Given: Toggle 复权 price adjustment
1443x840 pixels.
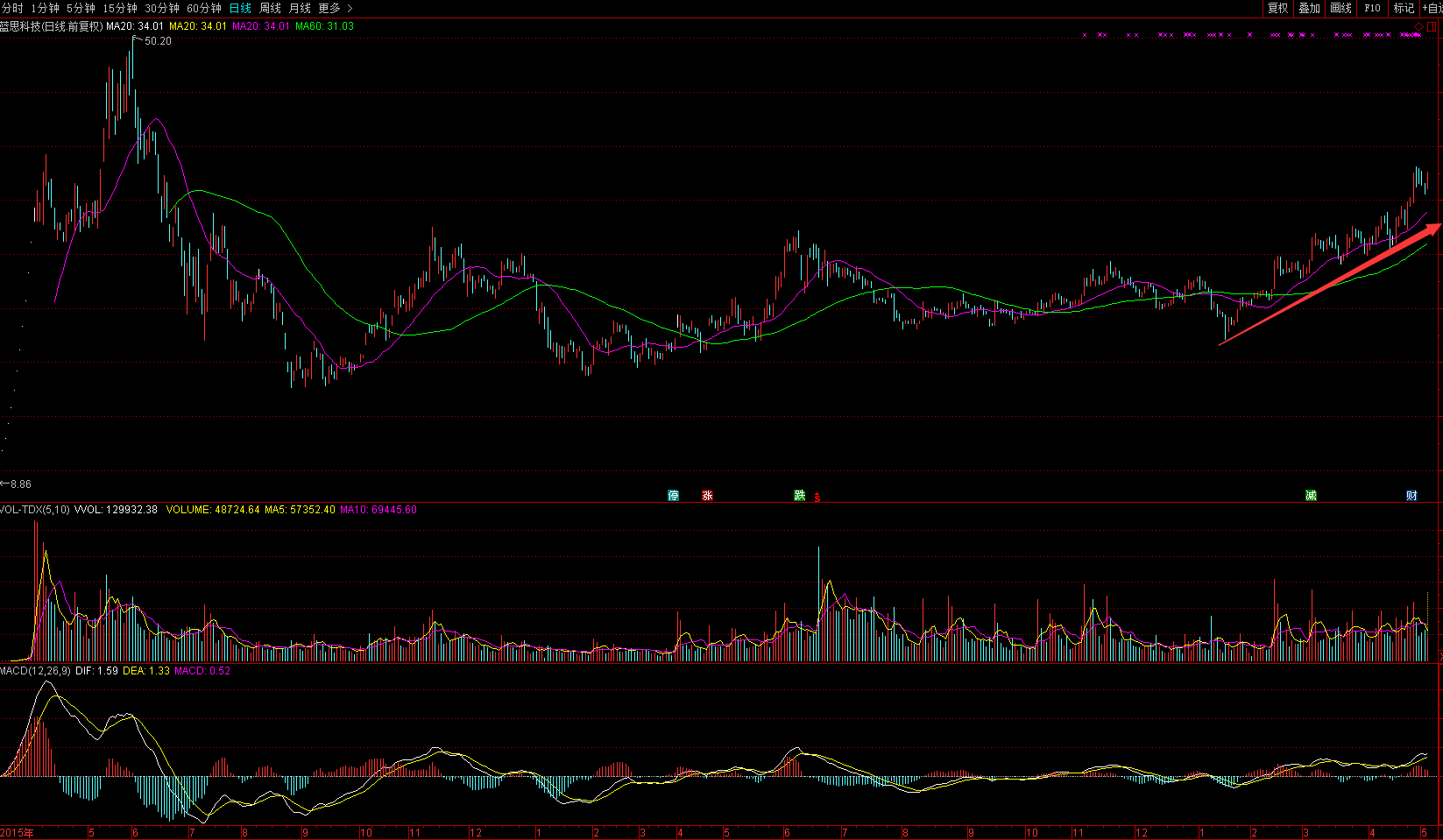Looking at the screenshot, I should (x=1277, y=8).
